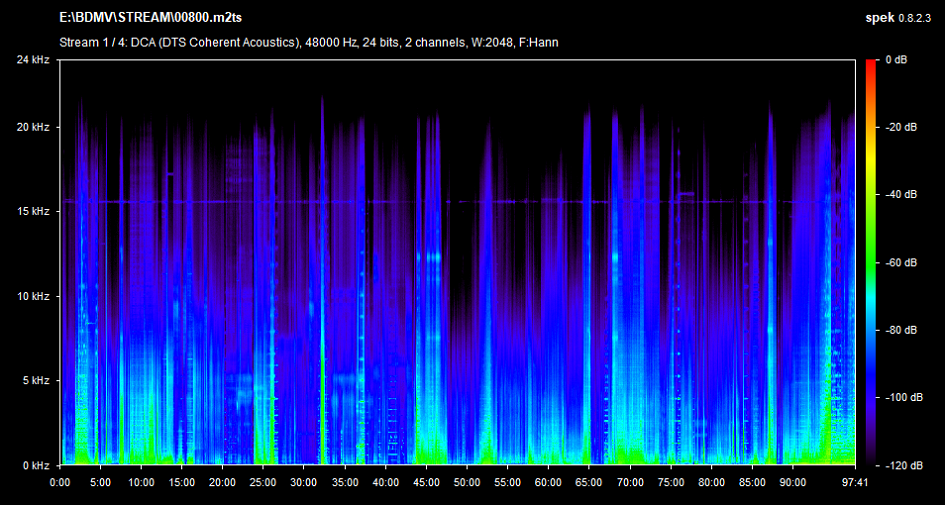The height and width of the screenshot is (505, 945).
Task: Click the 15 kHz frequency axis label
Action: (x=33, y=212)
